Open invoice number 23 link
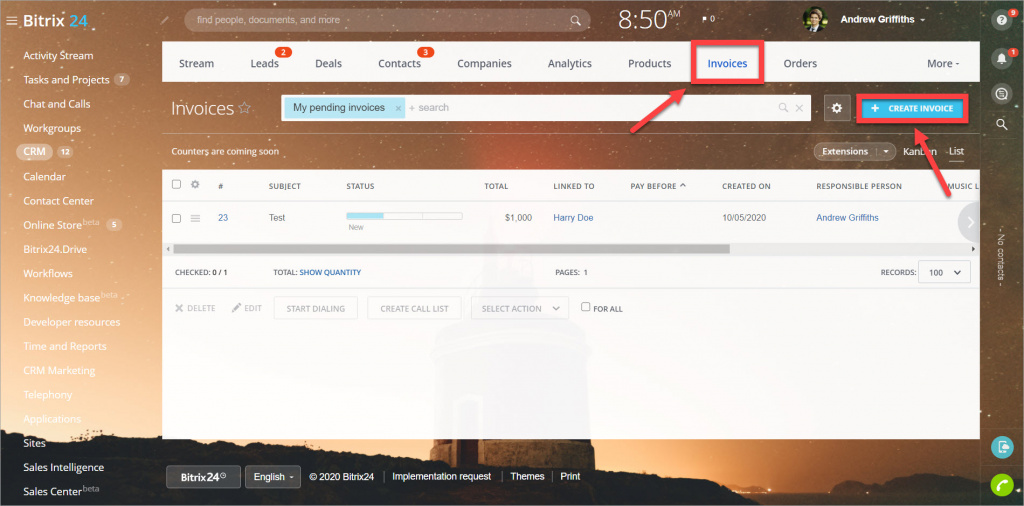The image size is (1024, 506). (223, 218)
